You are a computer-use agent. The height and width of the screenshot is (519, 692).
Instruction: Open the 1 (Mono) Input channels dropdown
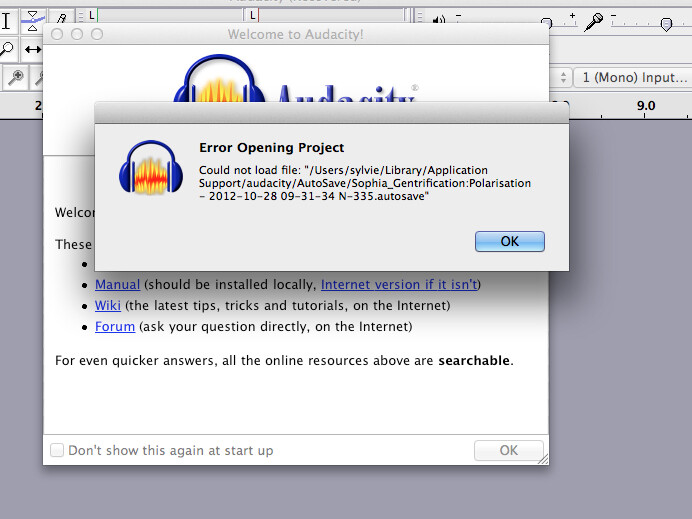coord(632,78)
